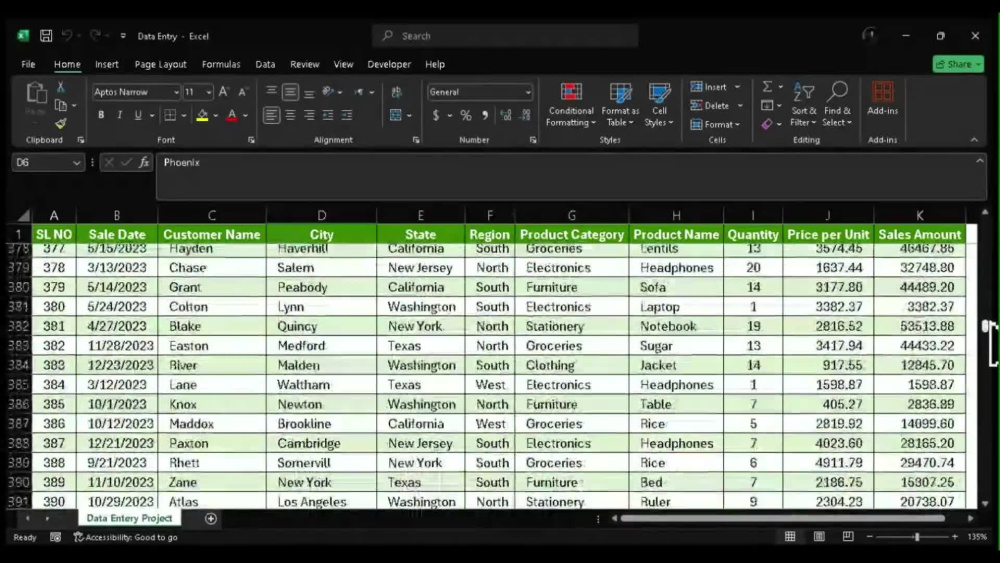Click the Clear eraser icon
1000x563 pixels.
[767, 124]
